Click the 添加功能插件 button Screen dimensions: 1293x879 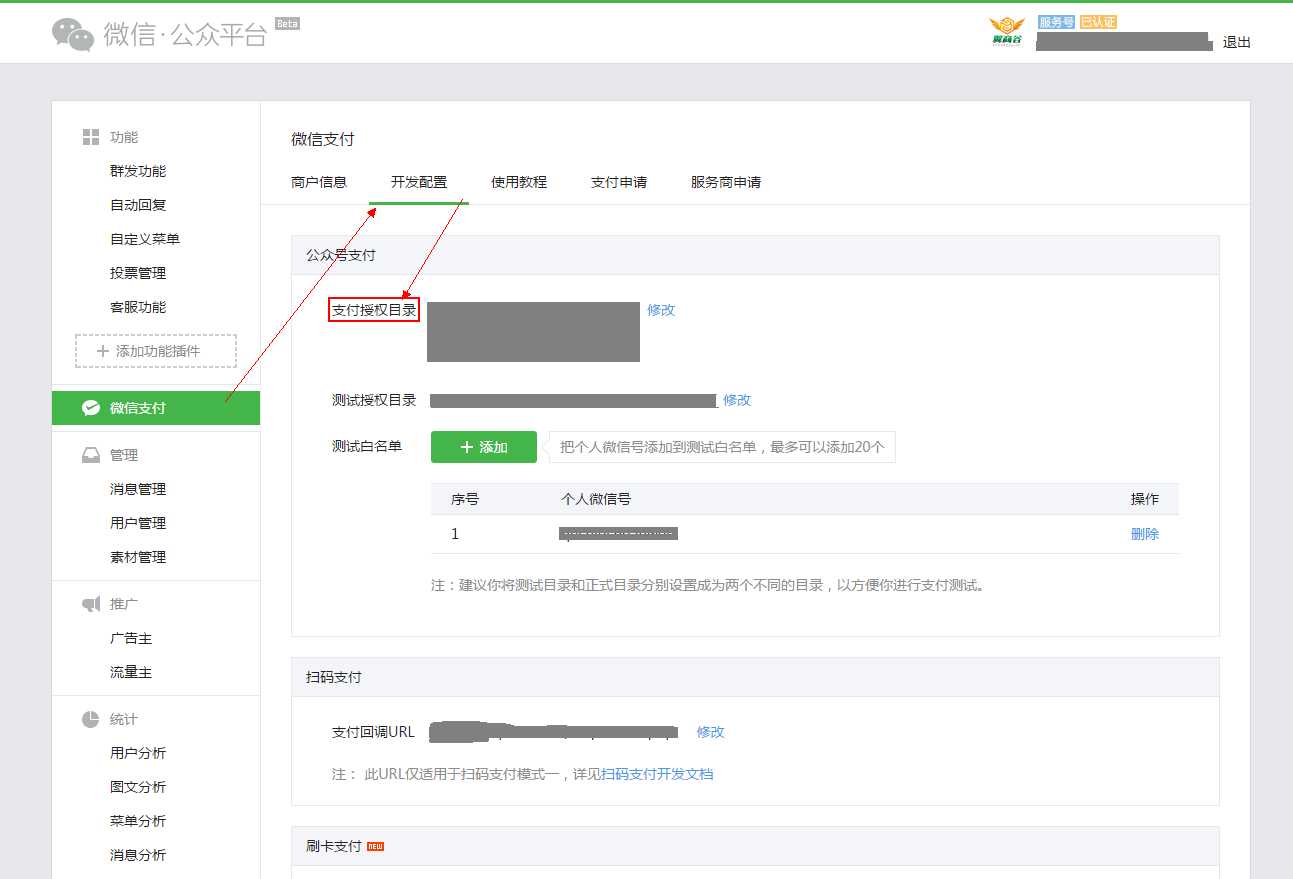point(156,351)
